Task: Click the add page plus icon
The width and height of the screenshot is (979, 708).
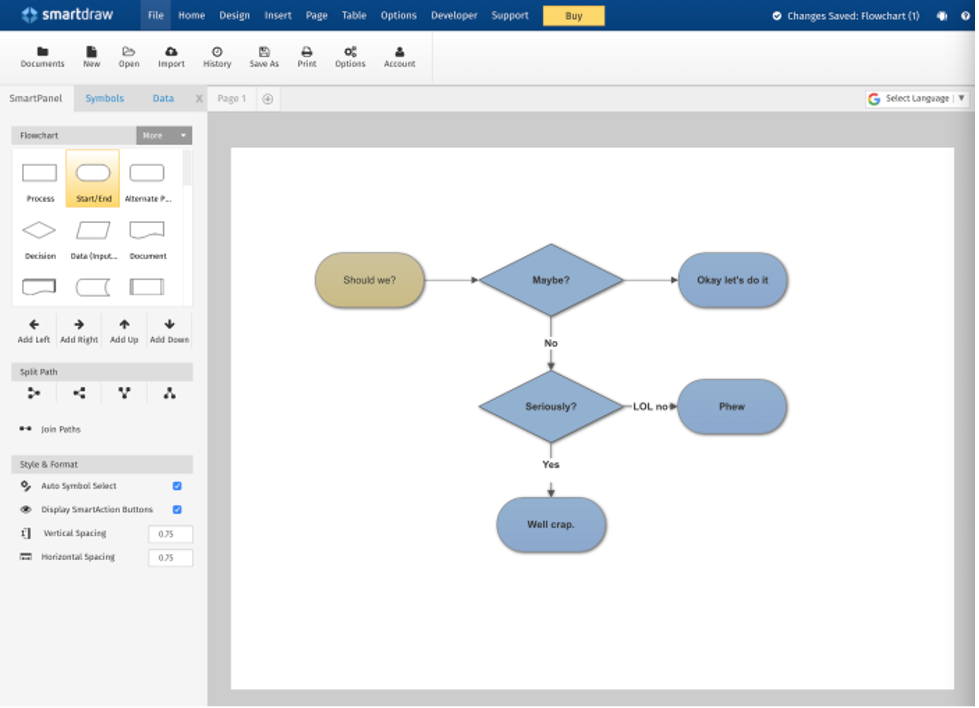Action: pos(267,99)
